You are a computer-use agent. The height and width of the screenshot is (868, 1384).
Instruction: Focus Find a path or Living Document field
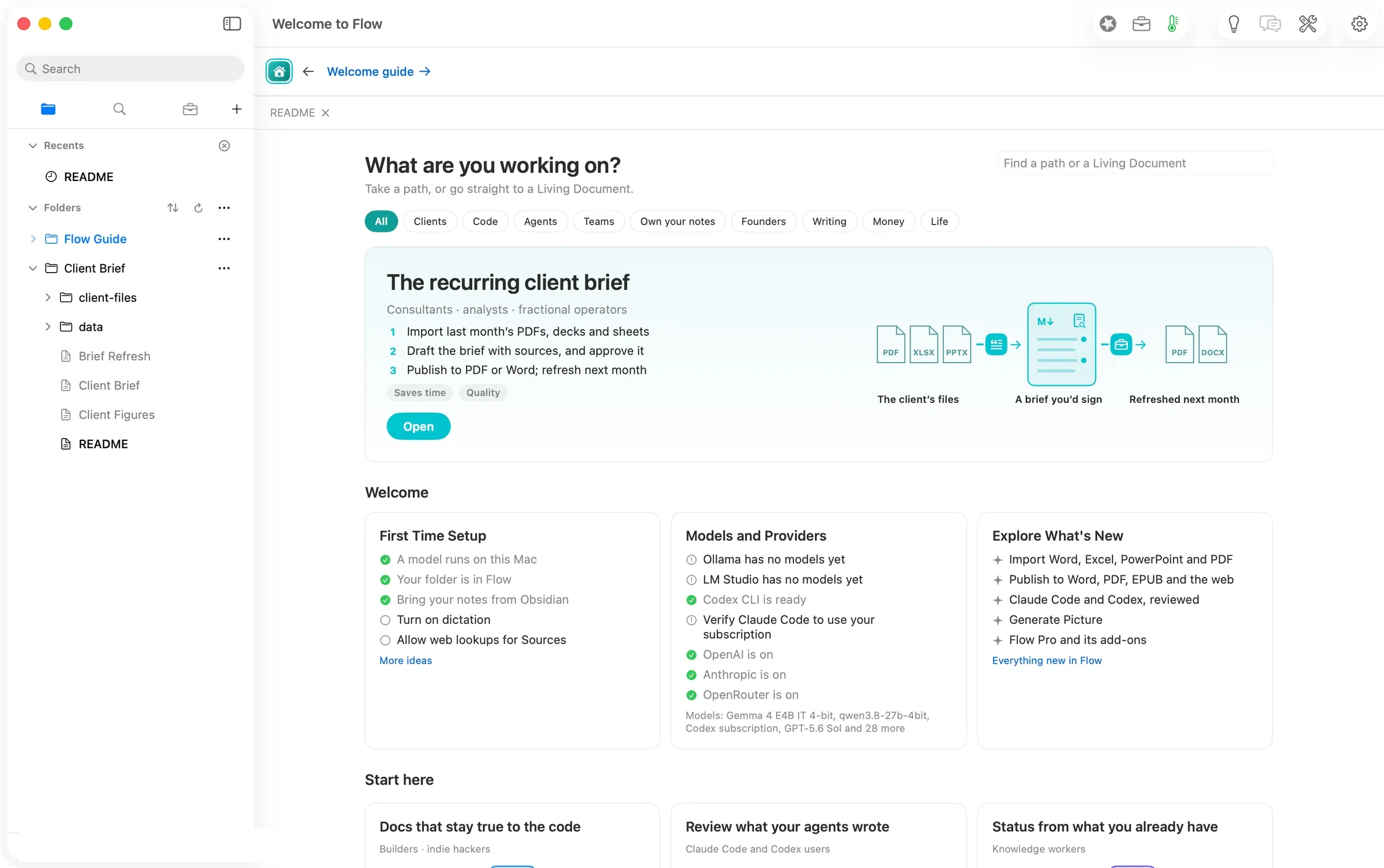1135,163
